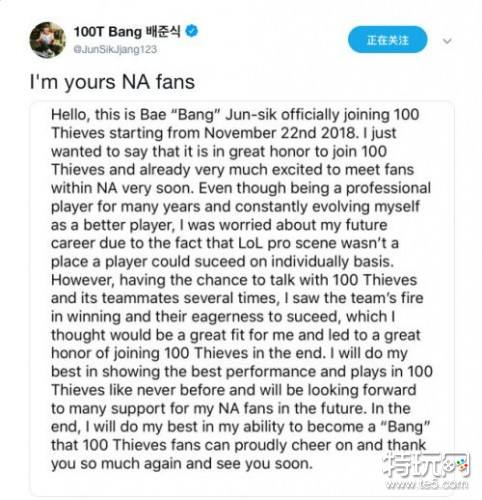
Task: Click the line starting "However, having the chance"
Action: pyautogui.click(x=234, y=280)
